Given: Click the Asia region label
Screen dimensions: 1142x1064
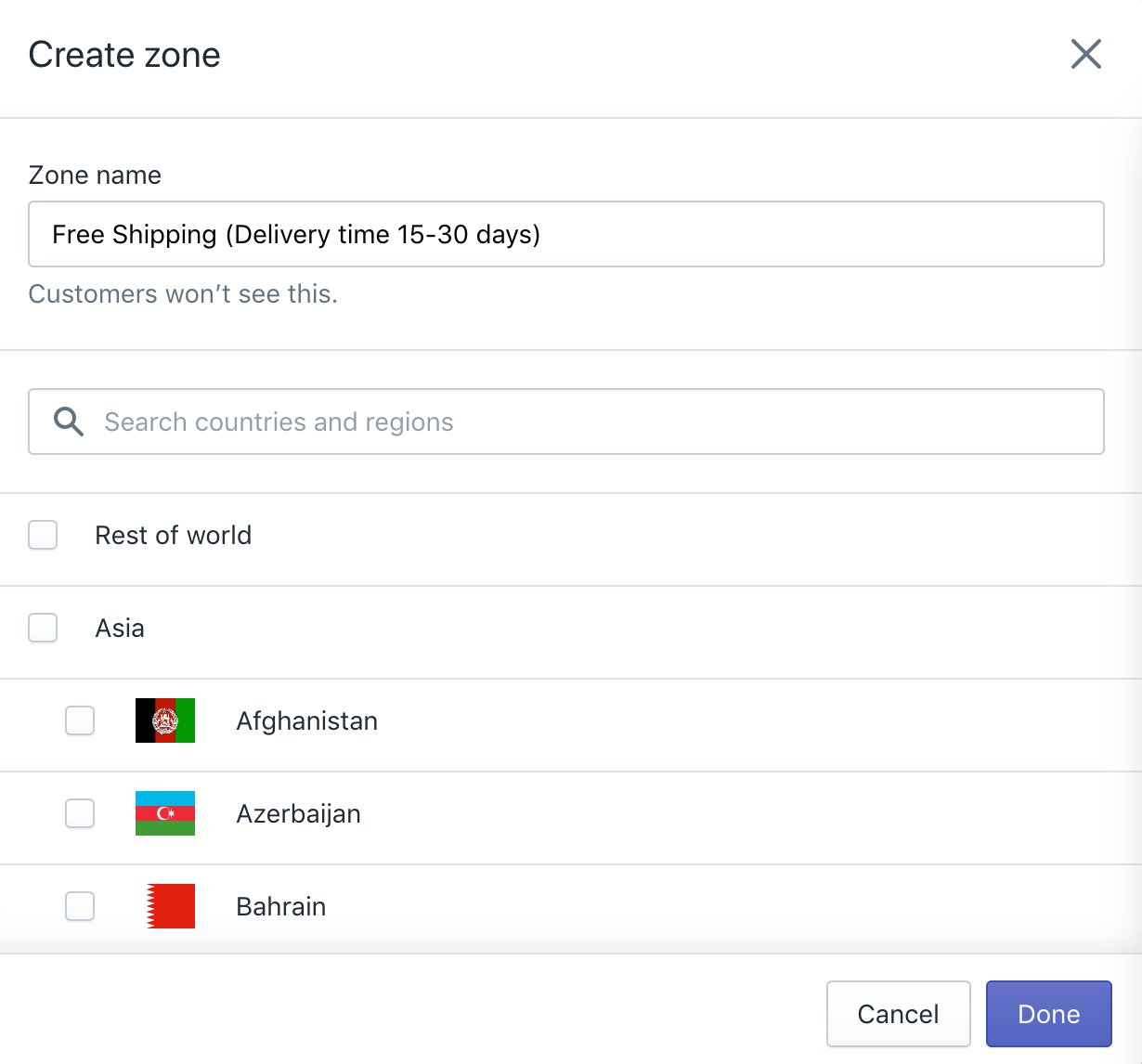Looking at the screenshot, I should (x=120, y=629).
